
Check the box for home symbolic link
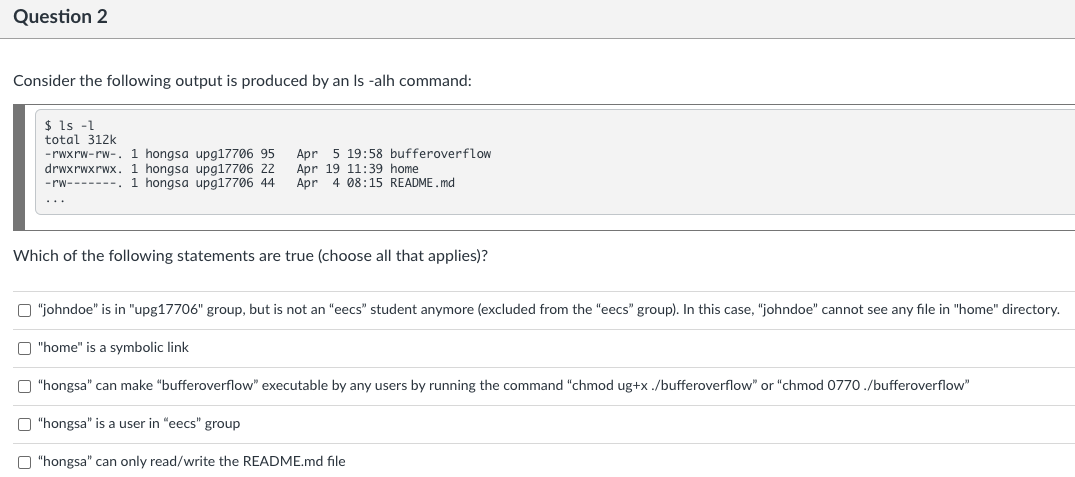tap(24, 348)
